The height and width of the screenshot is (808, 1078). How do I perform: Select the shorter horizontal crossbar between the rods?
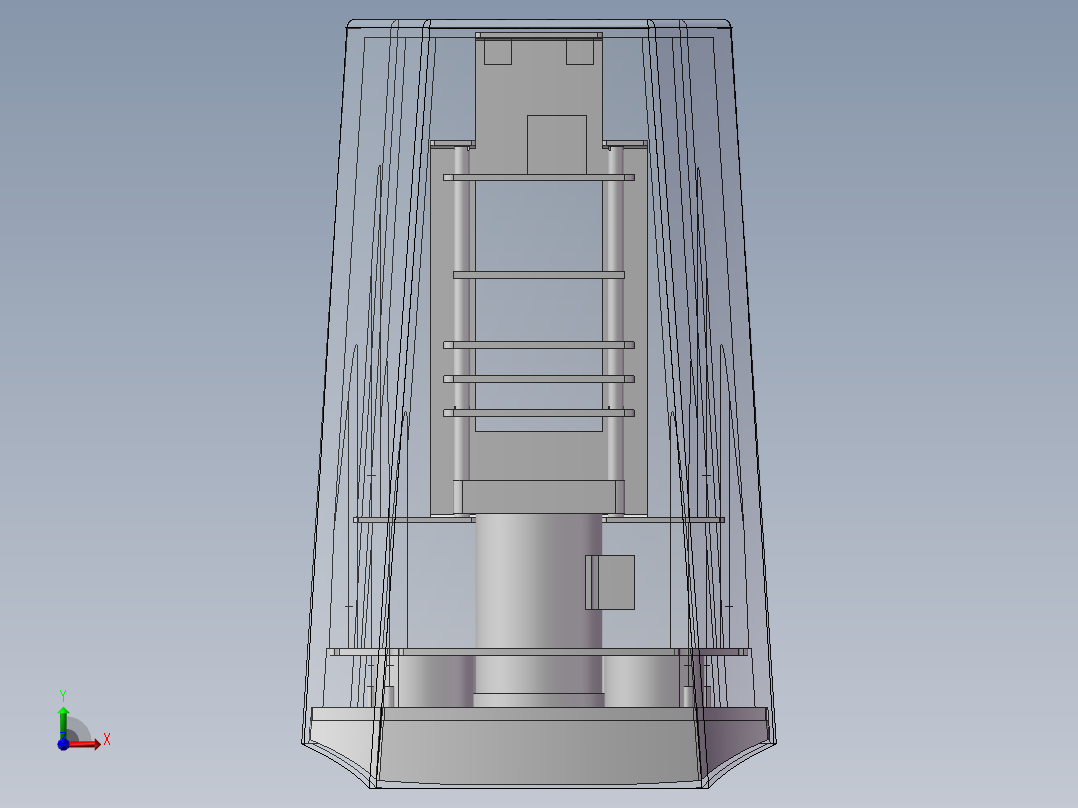[x=539, y=275]
